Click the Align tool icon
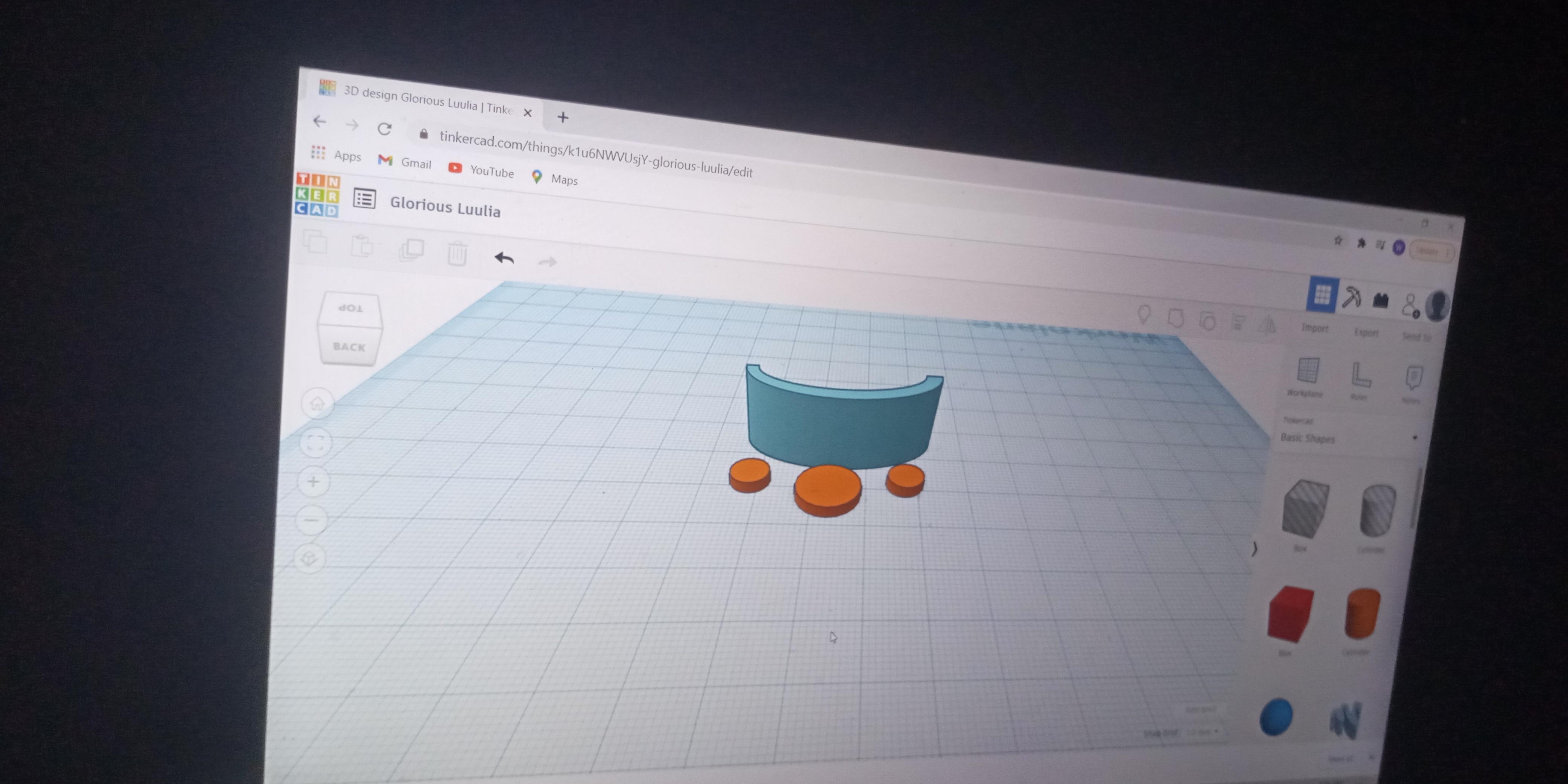This screenshot has height=784, width=1568. pyautogui.click(x=1237, y=323)
